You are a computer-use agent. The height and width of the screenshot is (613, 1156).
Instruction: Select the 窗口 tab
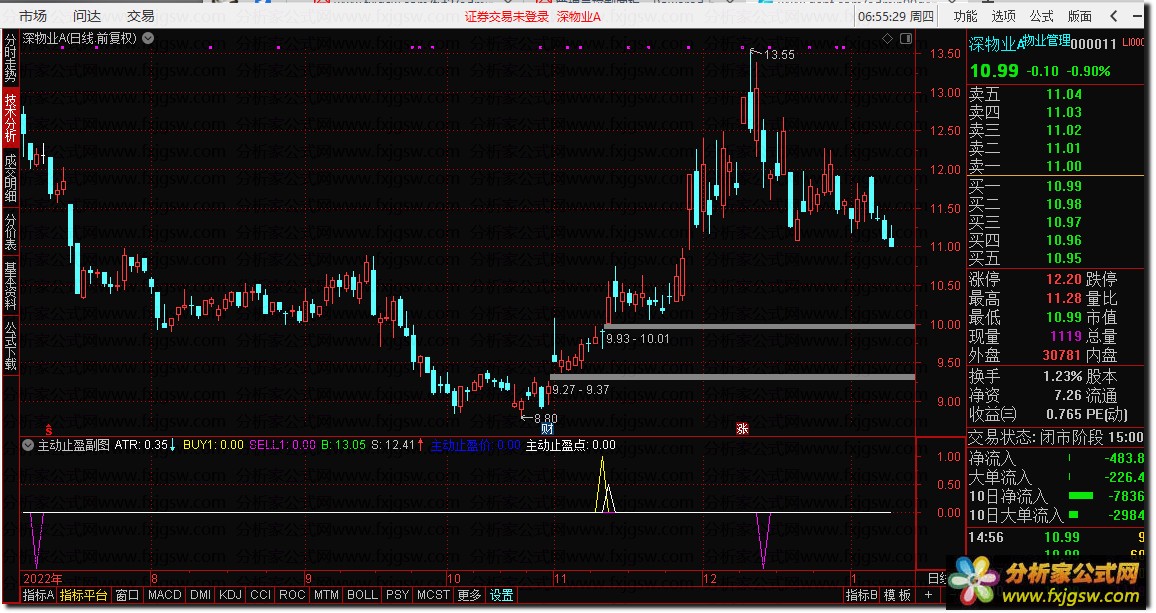128,595
